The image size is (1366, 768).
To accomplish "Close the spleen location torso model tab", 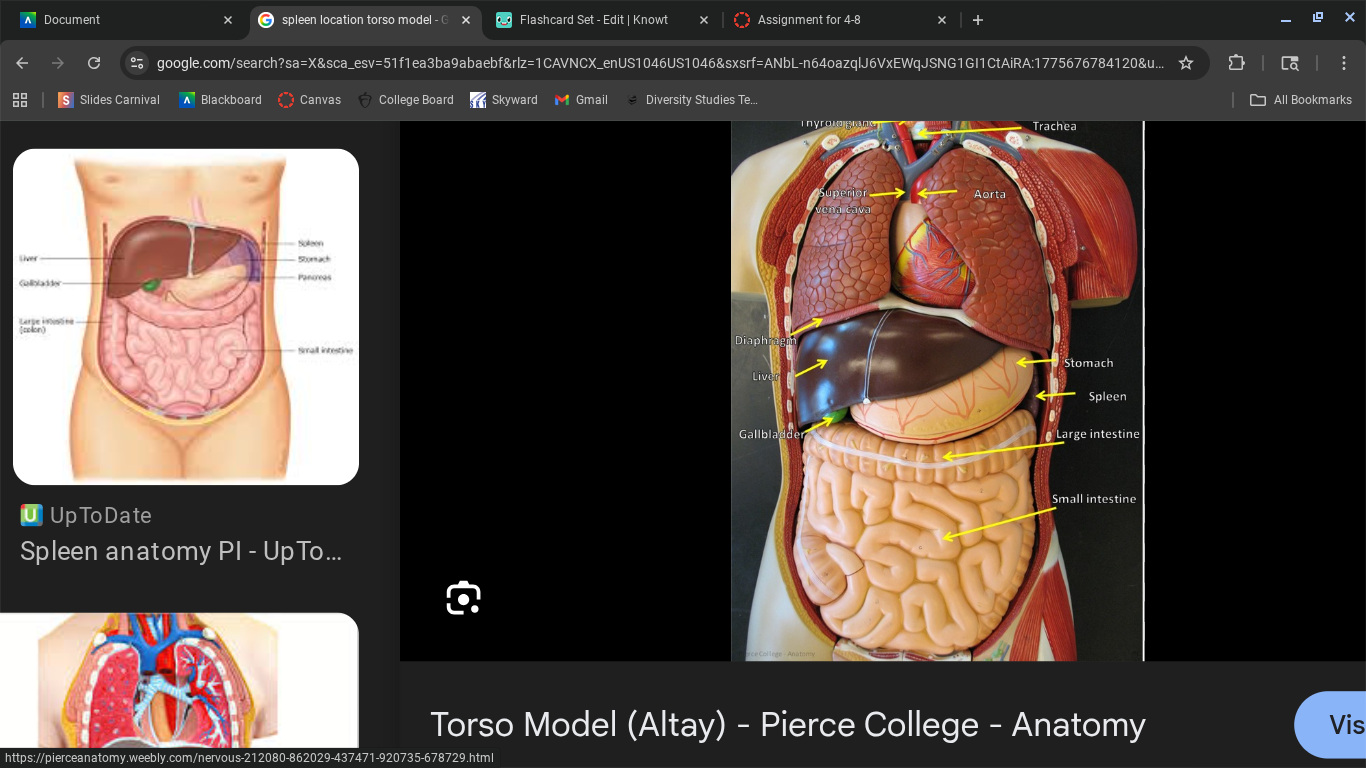I will (466, 20).
